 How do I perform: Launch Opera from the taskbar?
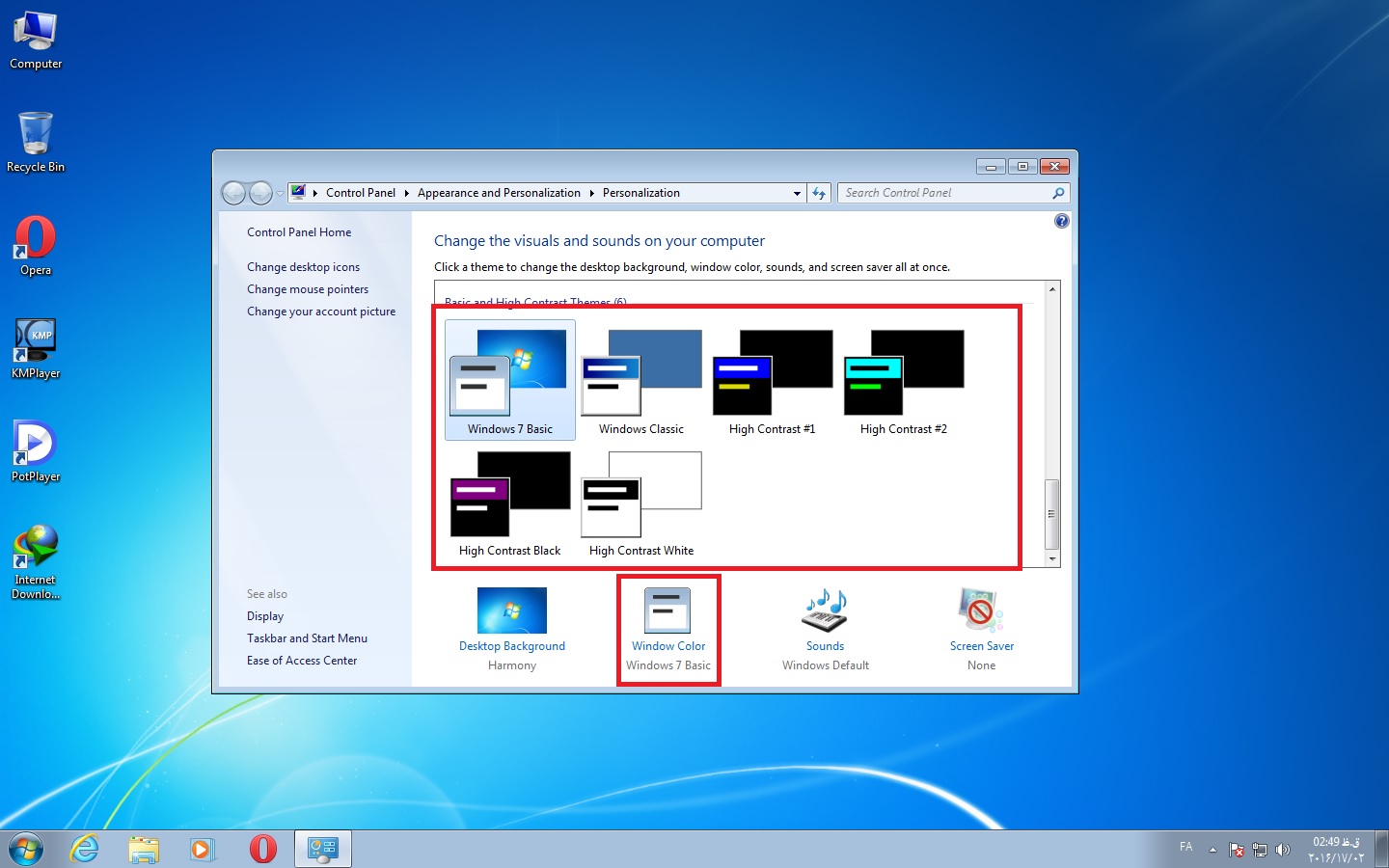[262, 849]
